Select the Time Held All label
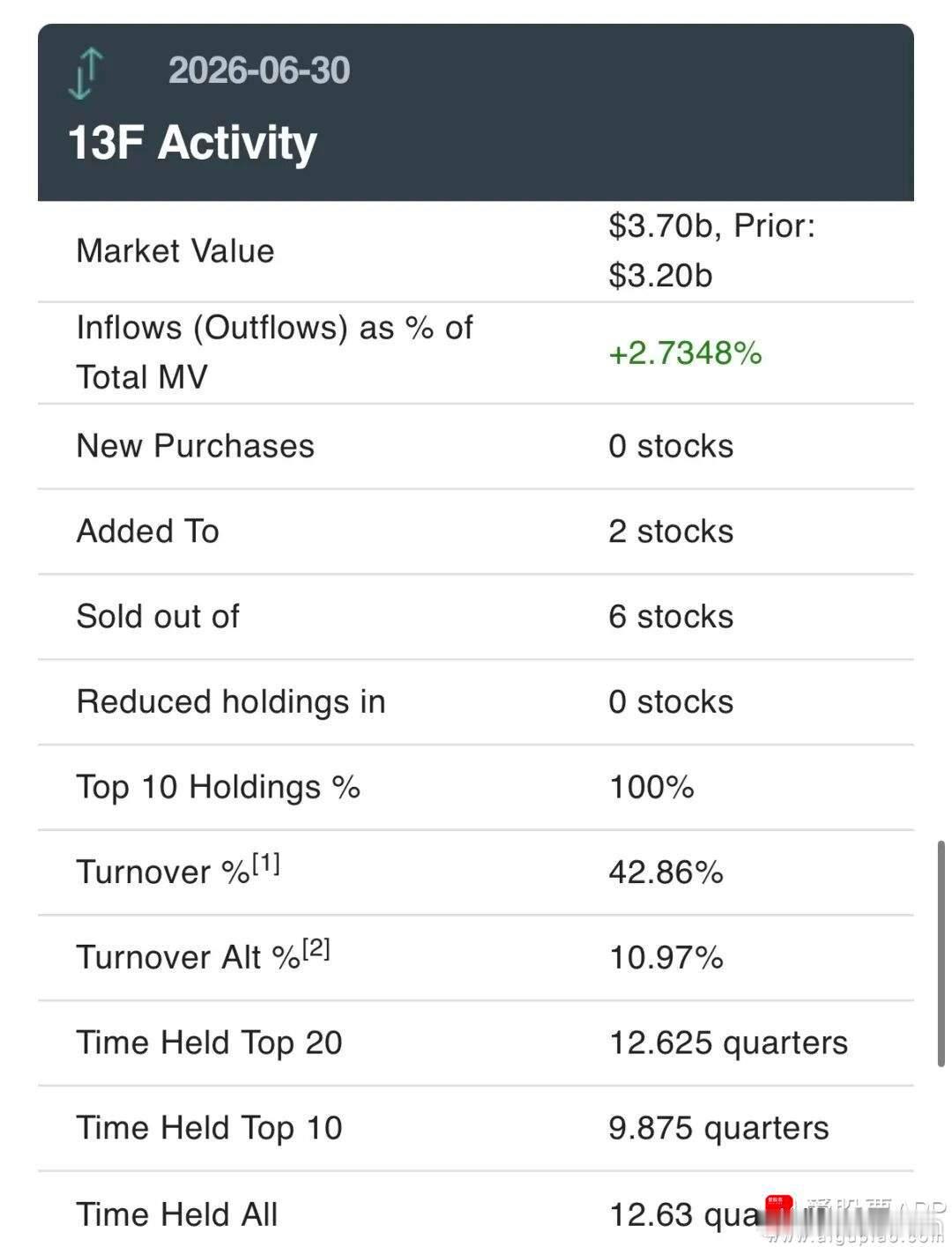The image size is (952, 1247). click(177, 1214)
